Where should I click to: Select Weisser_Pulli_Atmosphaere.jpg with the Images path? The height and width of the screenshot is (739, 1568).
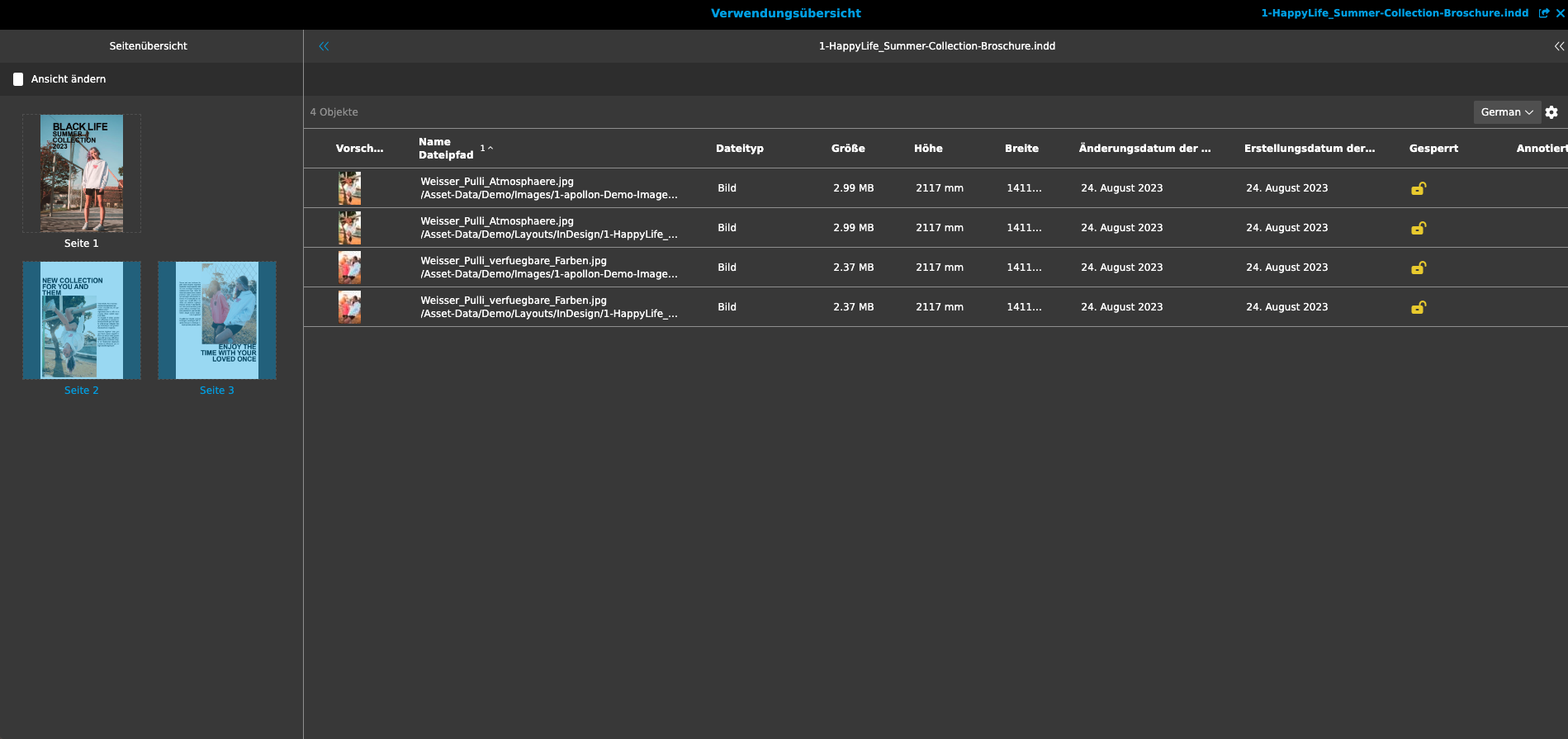936,188
